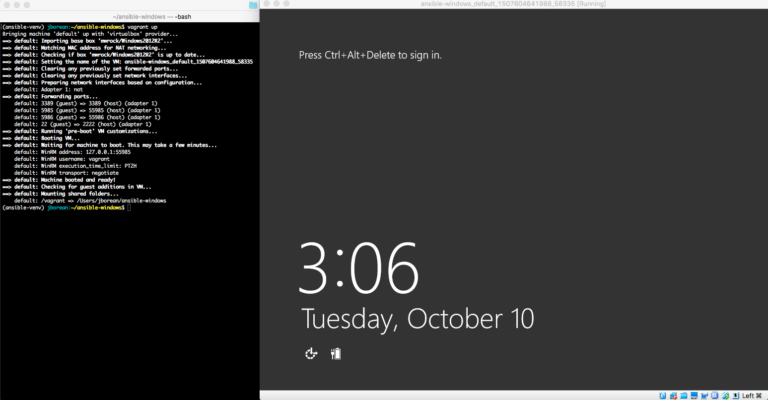Screen dimensions: 768x400
Task: Click the 'Mounting shared folders...' line
Action: click(60, 194)
